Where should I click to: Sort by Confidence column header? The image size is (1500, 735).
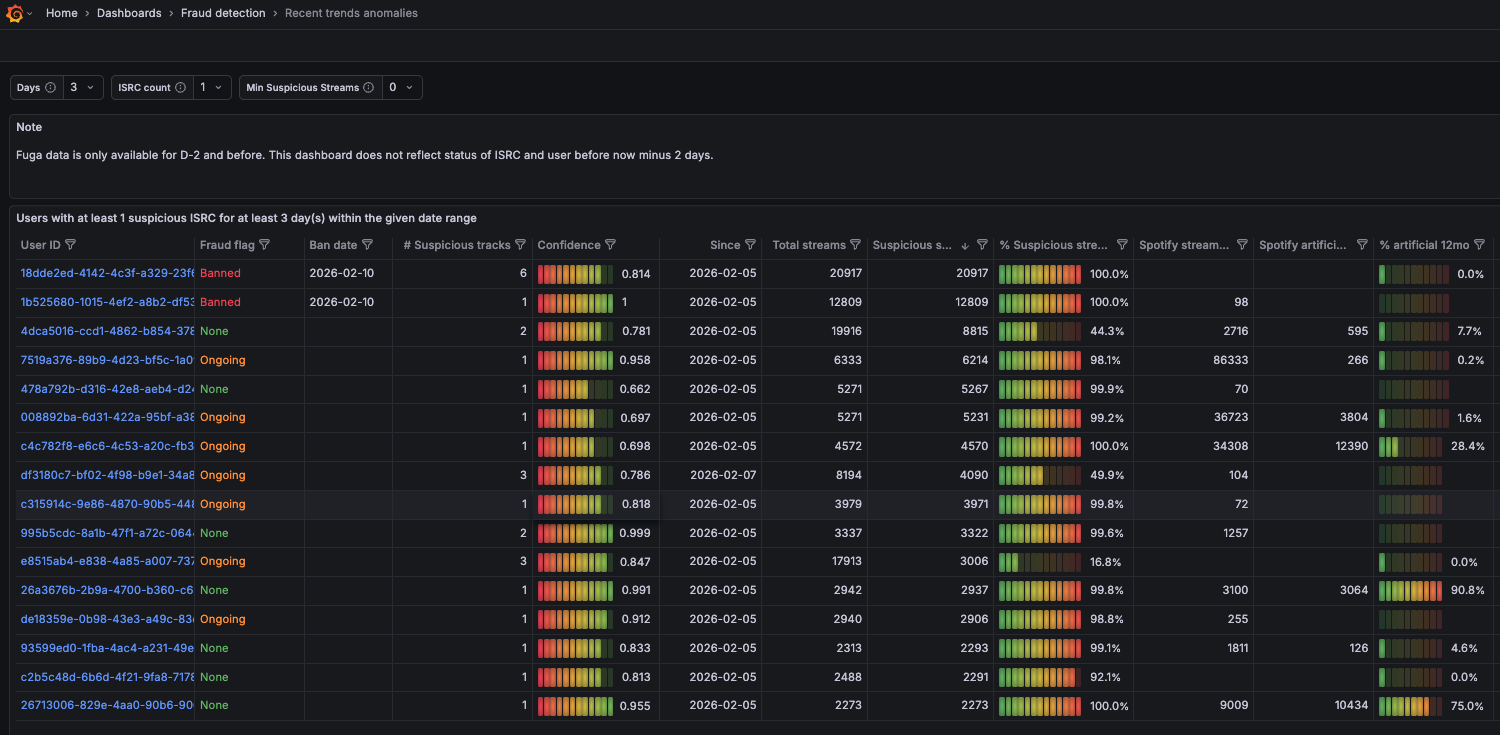(x=569, y=245)
